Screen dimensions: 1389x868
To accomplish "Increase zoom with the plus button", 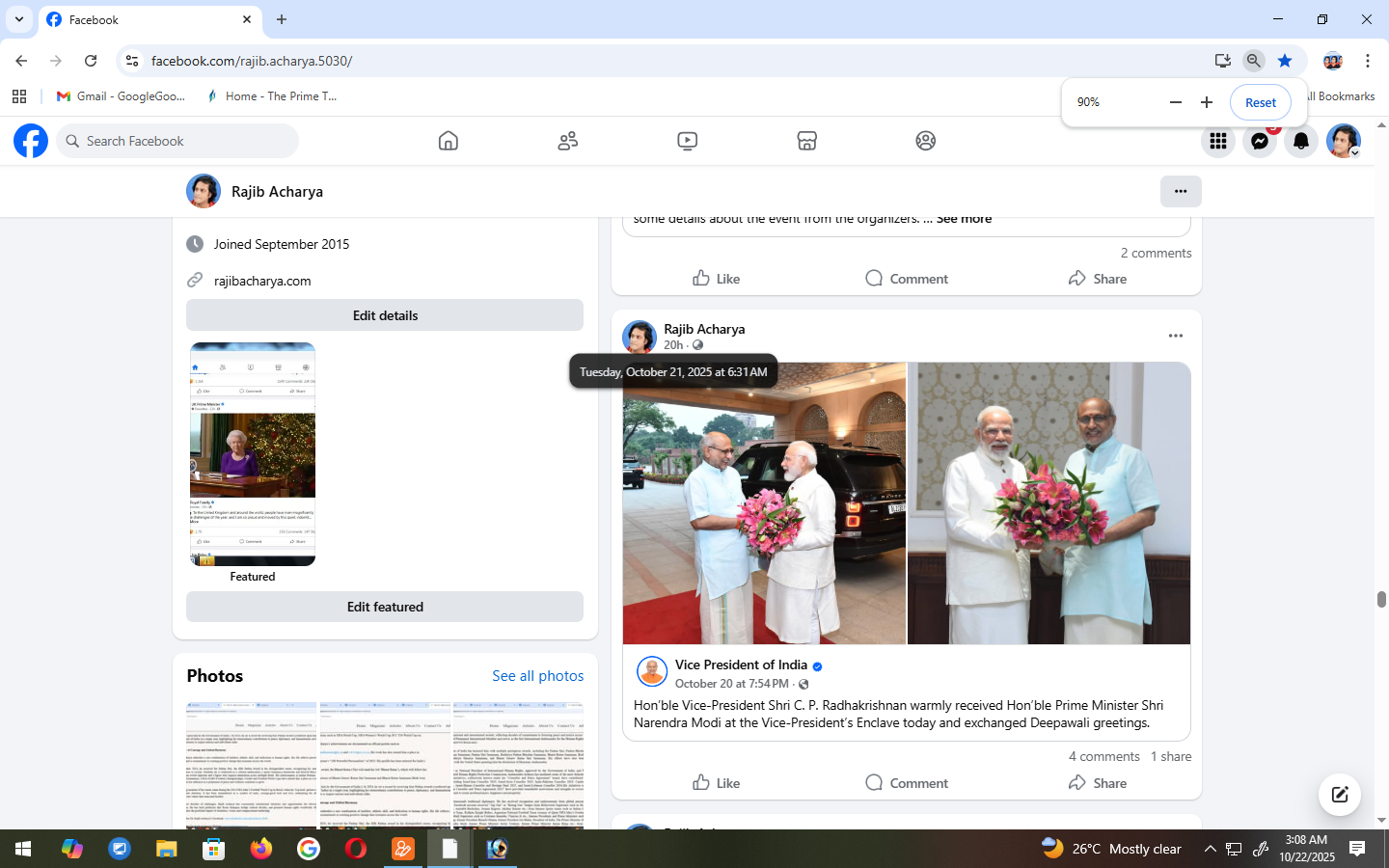I will tap(1206, 102).
